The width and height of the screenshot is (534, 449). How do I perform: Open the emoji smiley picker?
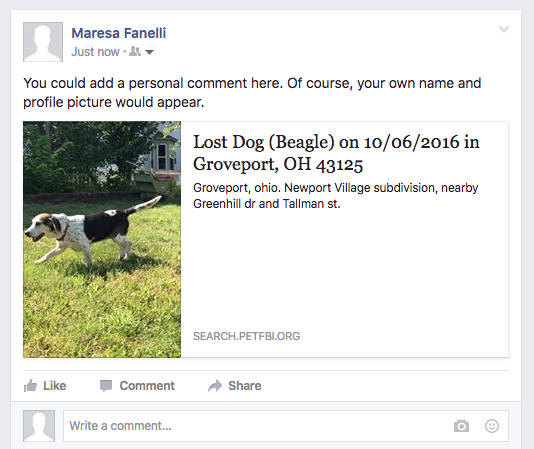pyautogui.click(x=492, y=426)
